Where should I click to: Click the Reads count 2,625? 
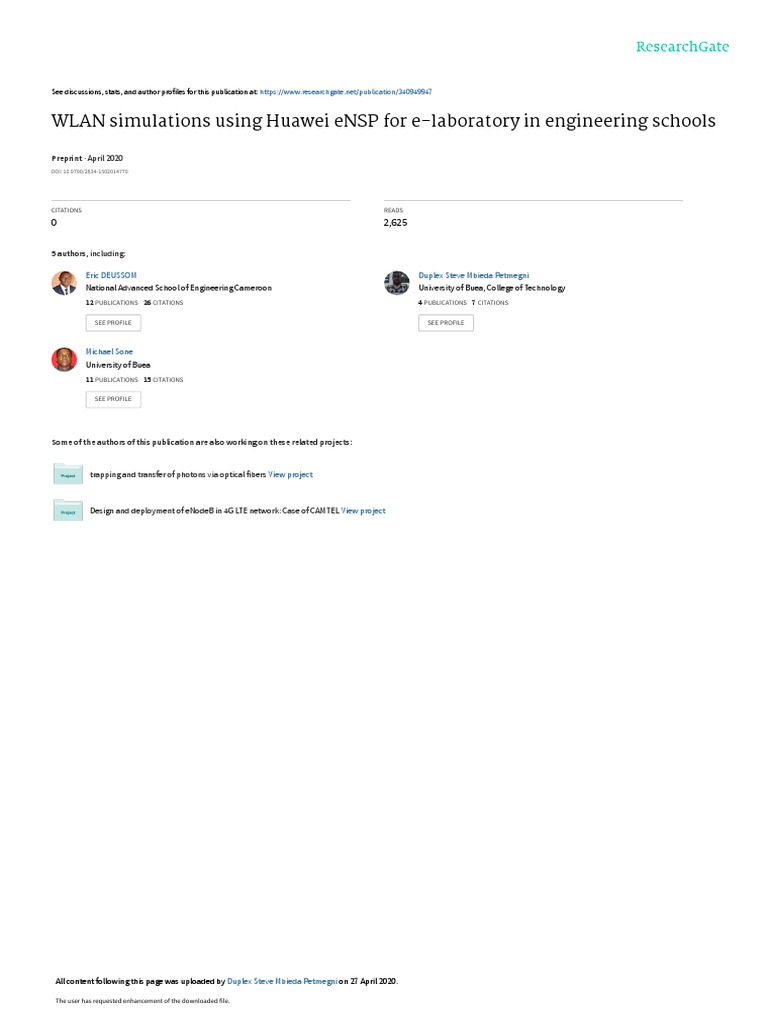[x=395, y=223]
